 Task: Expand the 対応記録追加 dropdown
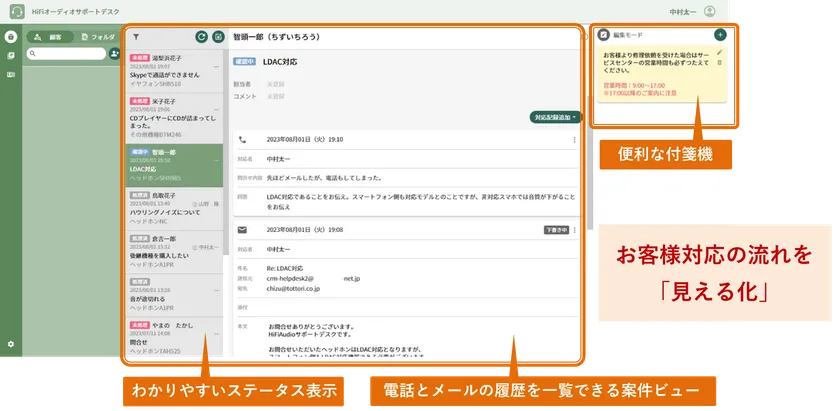point(556,117)
